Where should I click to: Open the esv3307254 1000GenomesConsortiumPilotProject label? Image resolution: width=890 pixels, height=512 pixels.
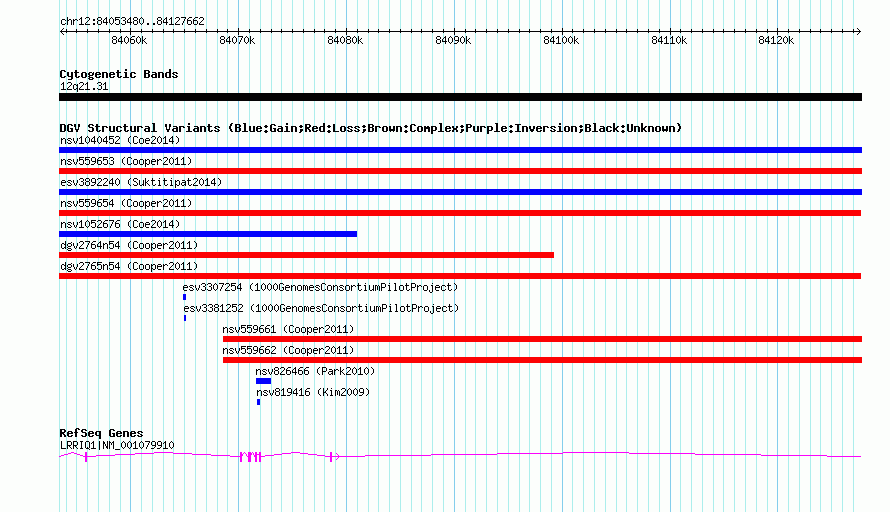pyautogui.click(x=320, y=287)
